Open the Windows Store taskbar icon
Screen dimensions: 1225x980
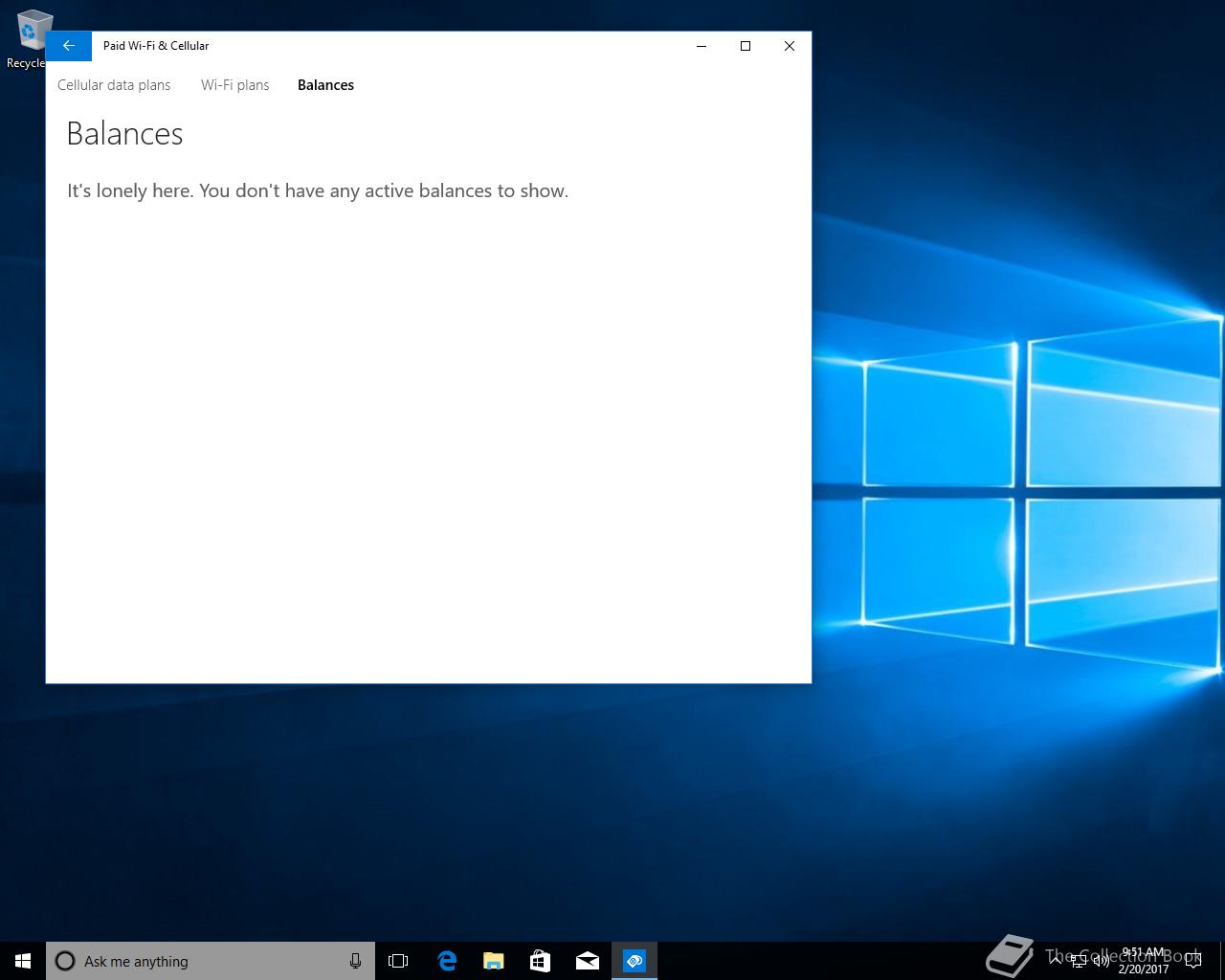tap(540, 961)
